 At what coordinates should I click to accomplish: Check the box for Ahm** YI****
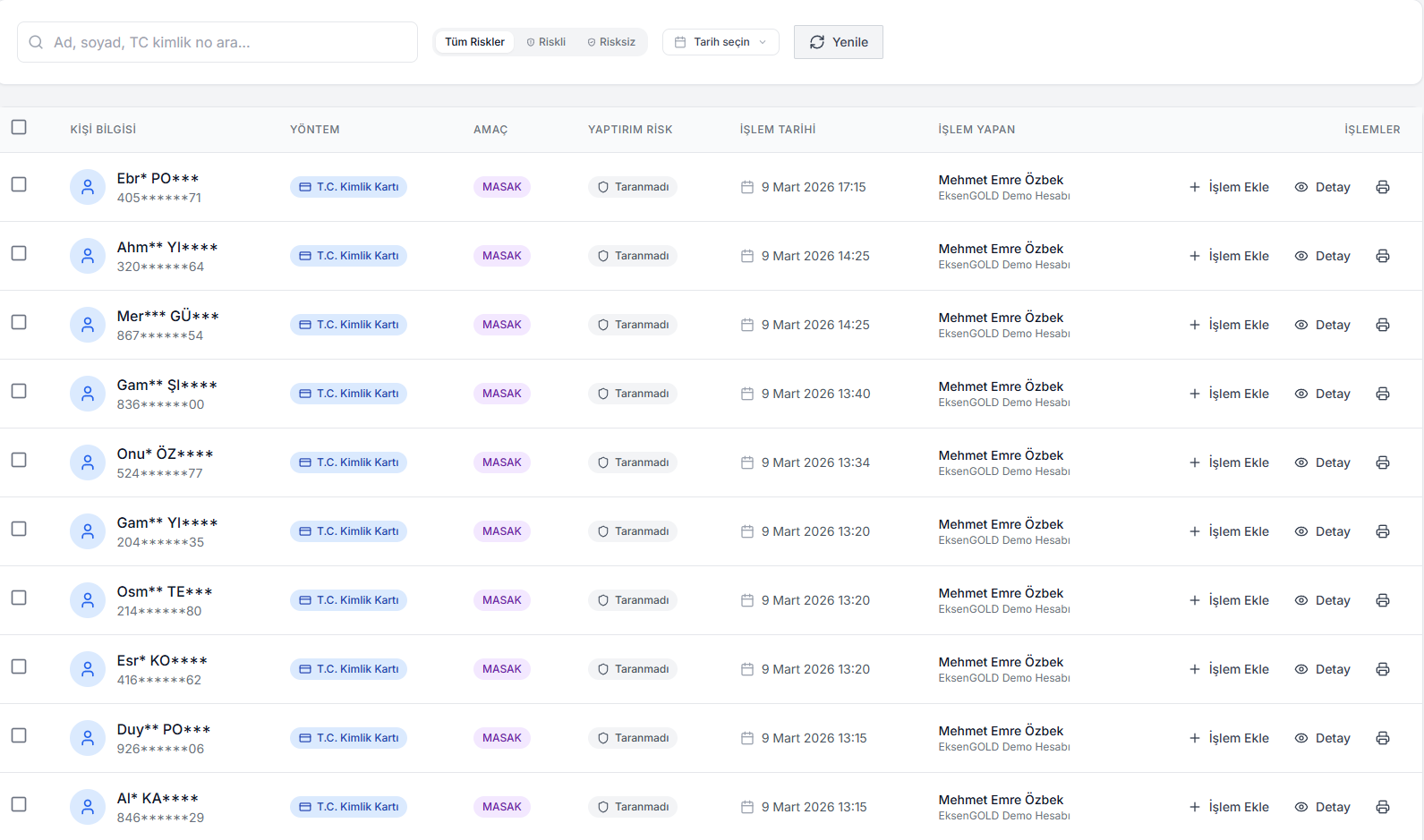19,253
